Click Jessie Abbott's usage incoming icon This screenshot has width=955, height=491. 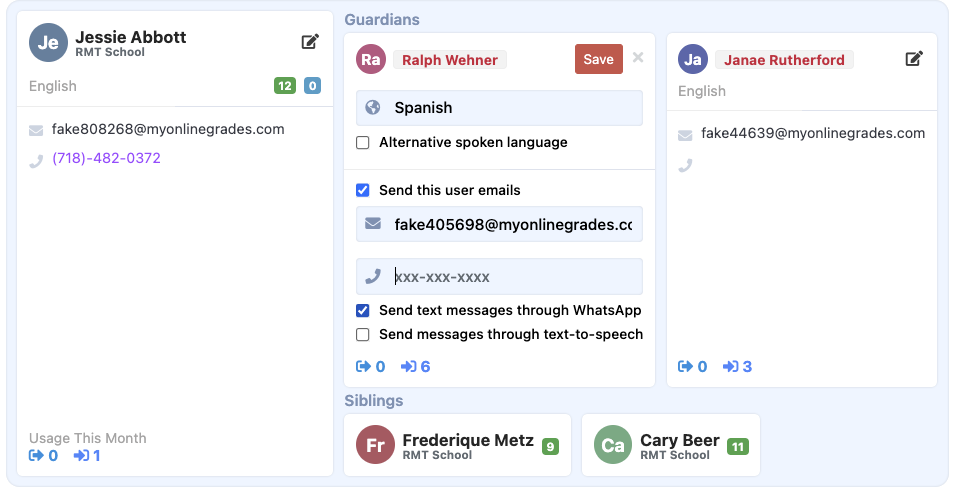pos(80,456)
